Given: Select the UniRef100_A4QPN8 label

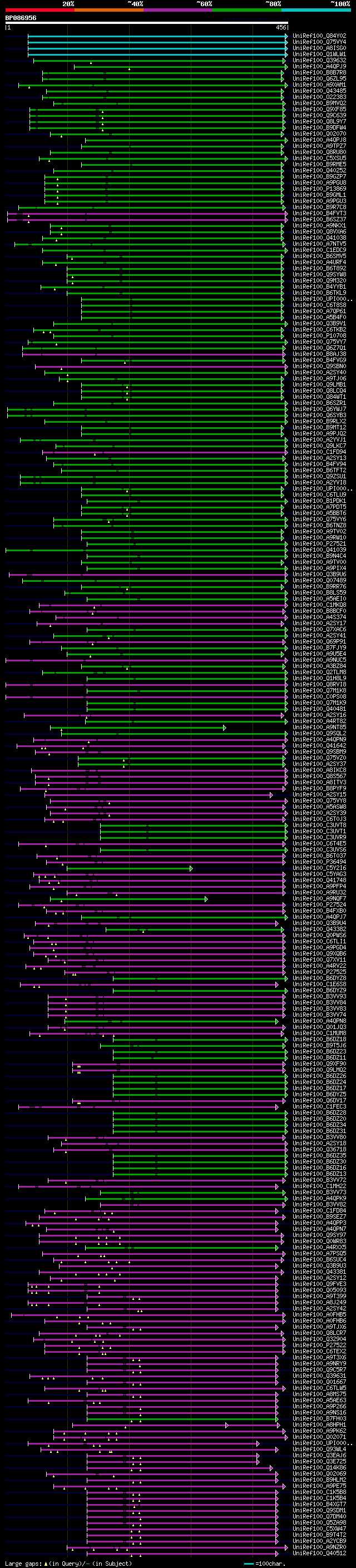Looking at the screenshot, I should click(319, 1021).
